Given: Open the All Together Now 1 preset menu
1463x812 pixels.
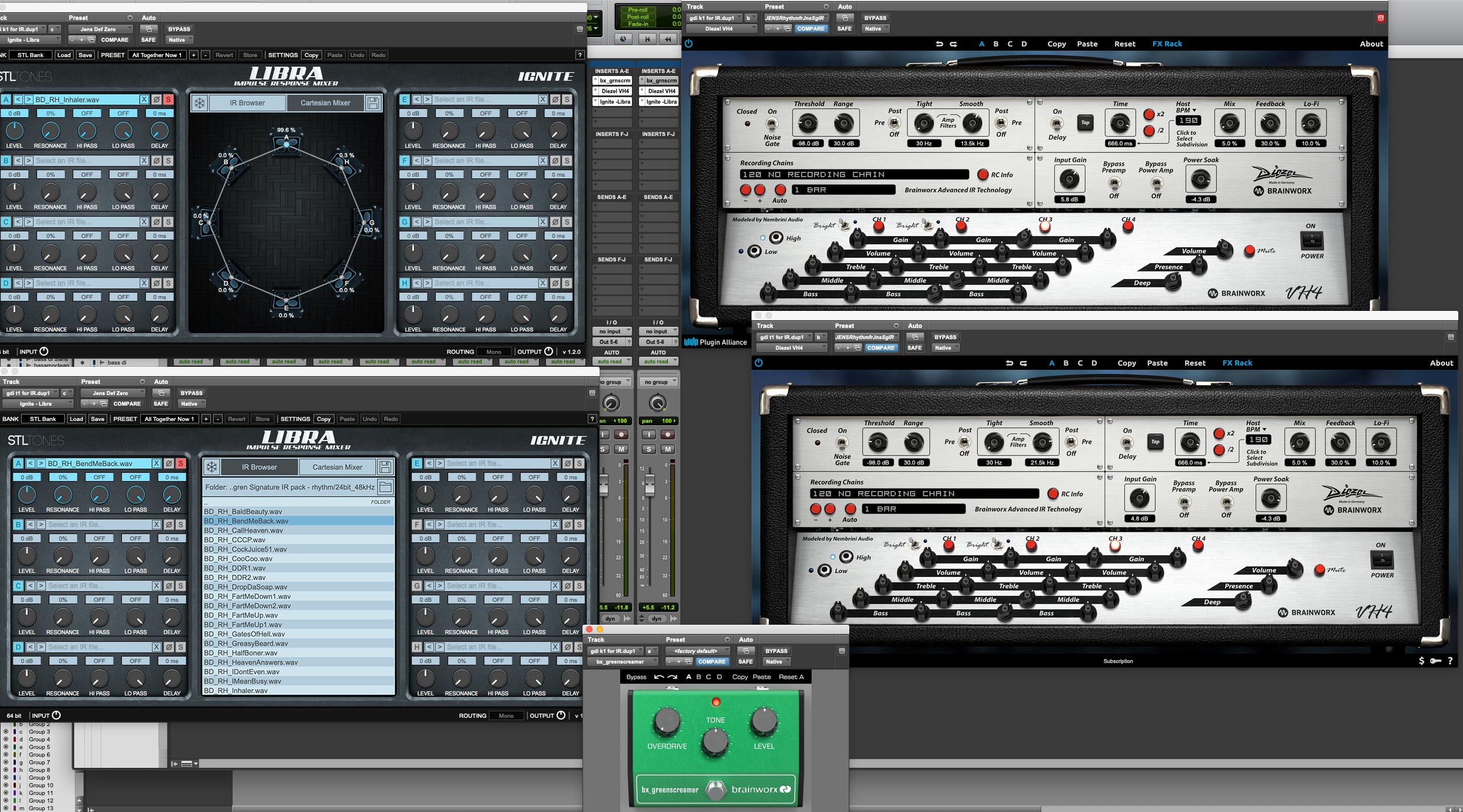Looking at the screenshot, I should (157, 55).
